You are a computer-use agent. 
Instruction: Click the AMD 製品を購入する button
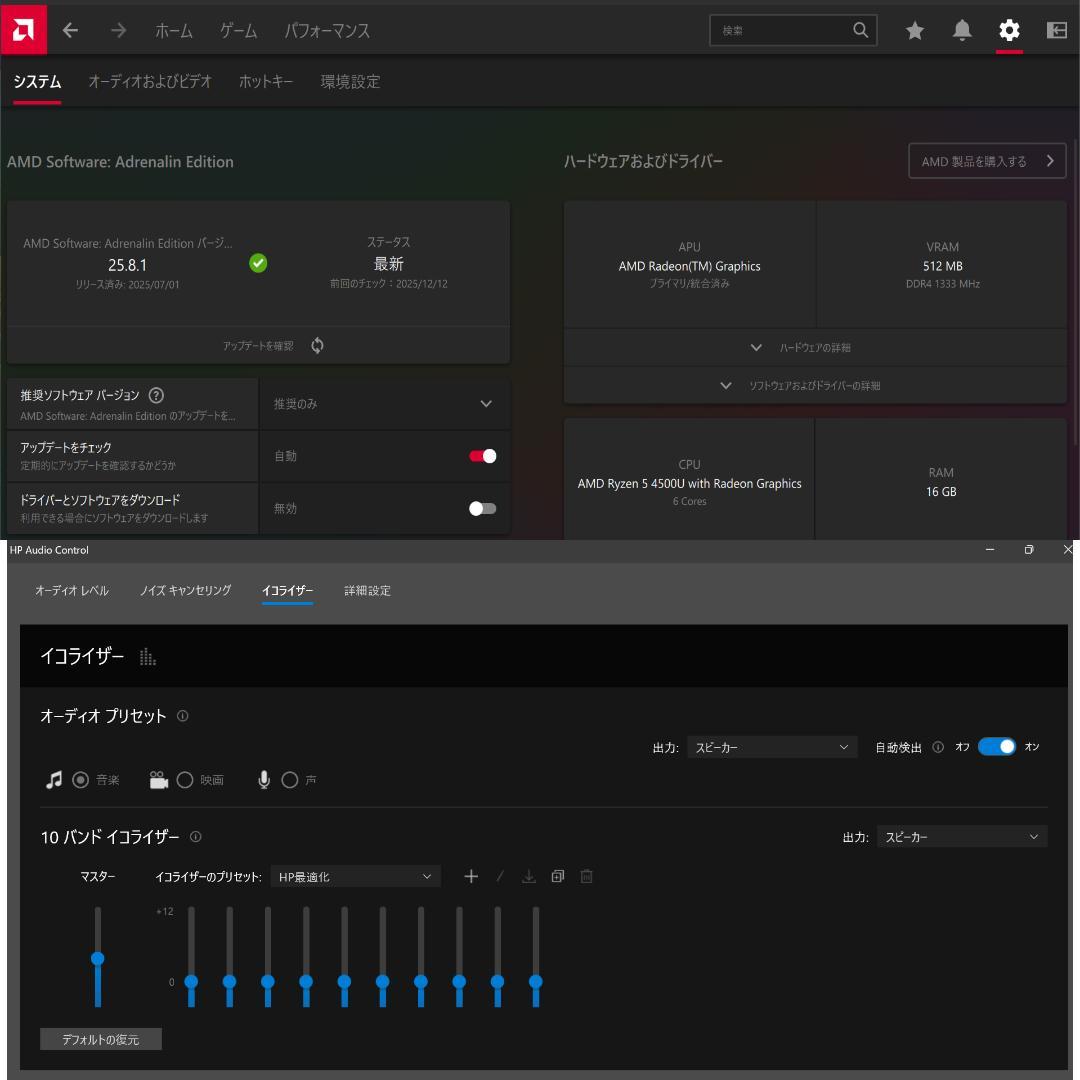(986, 161)
